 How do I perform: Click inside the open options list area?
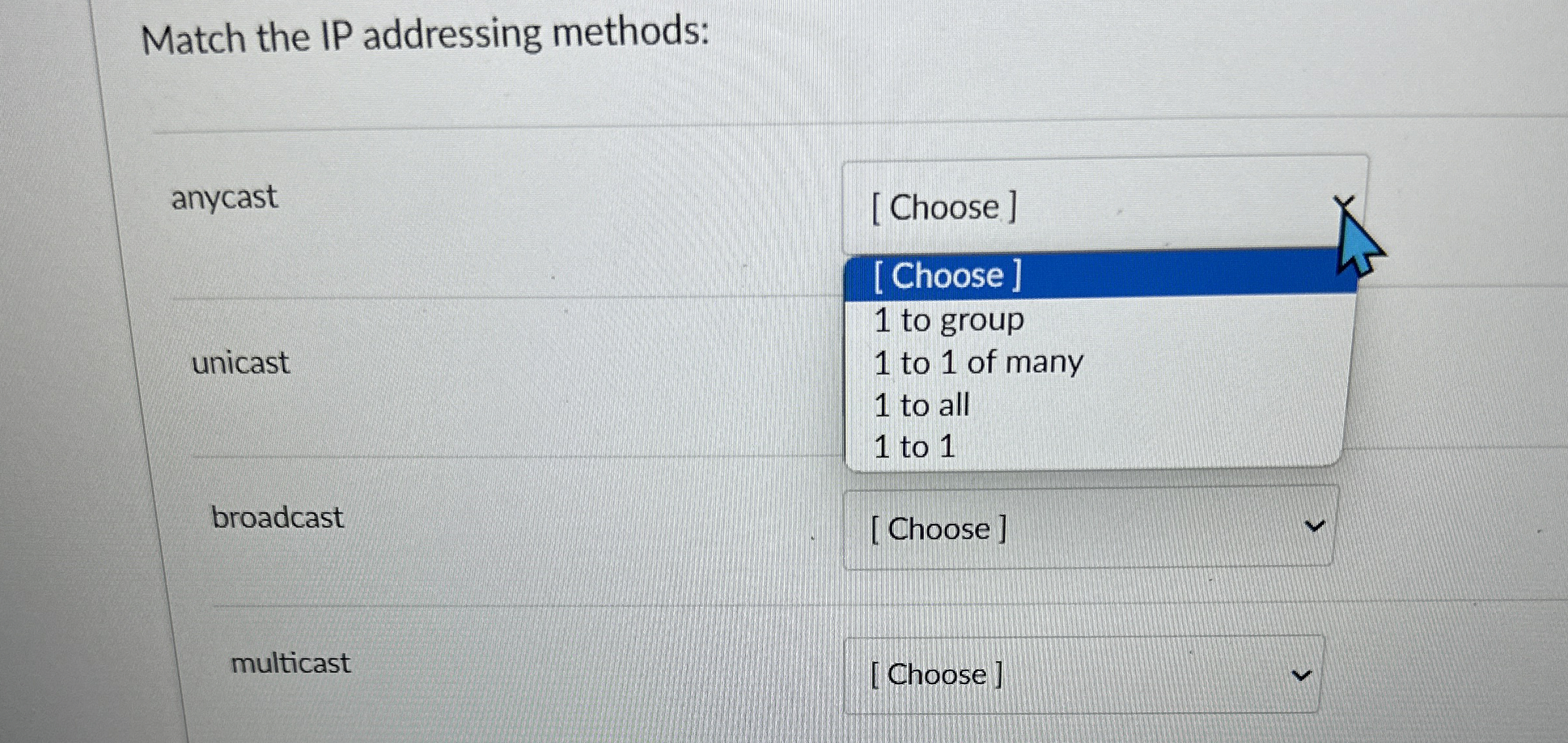coord(1047,360)
